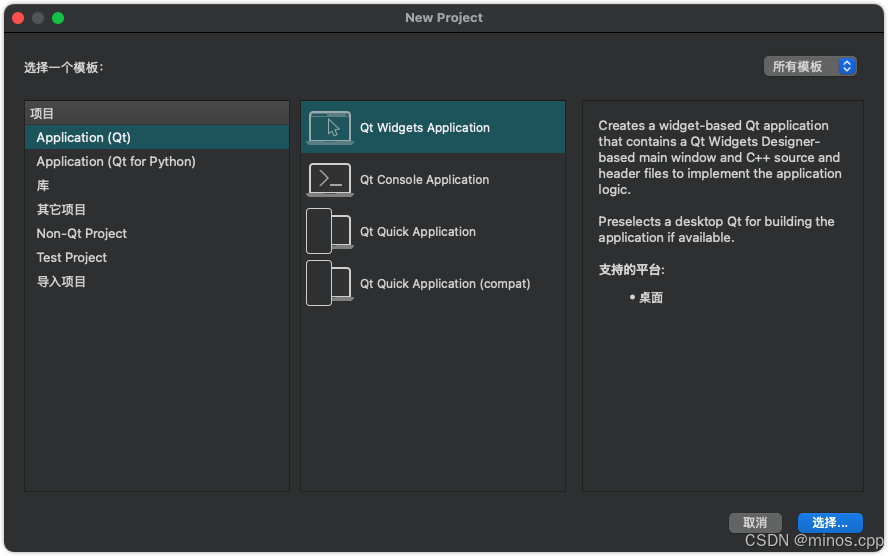Image resolution: width=888 pixels, height=556 pixels.
Task: Select the Qt Widgets Application label
Action: tap(425, 127)
